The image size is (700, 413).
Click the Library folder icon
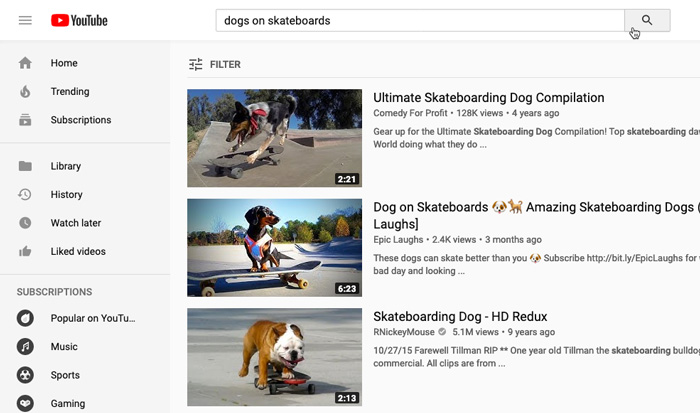(x=25, y=166)
